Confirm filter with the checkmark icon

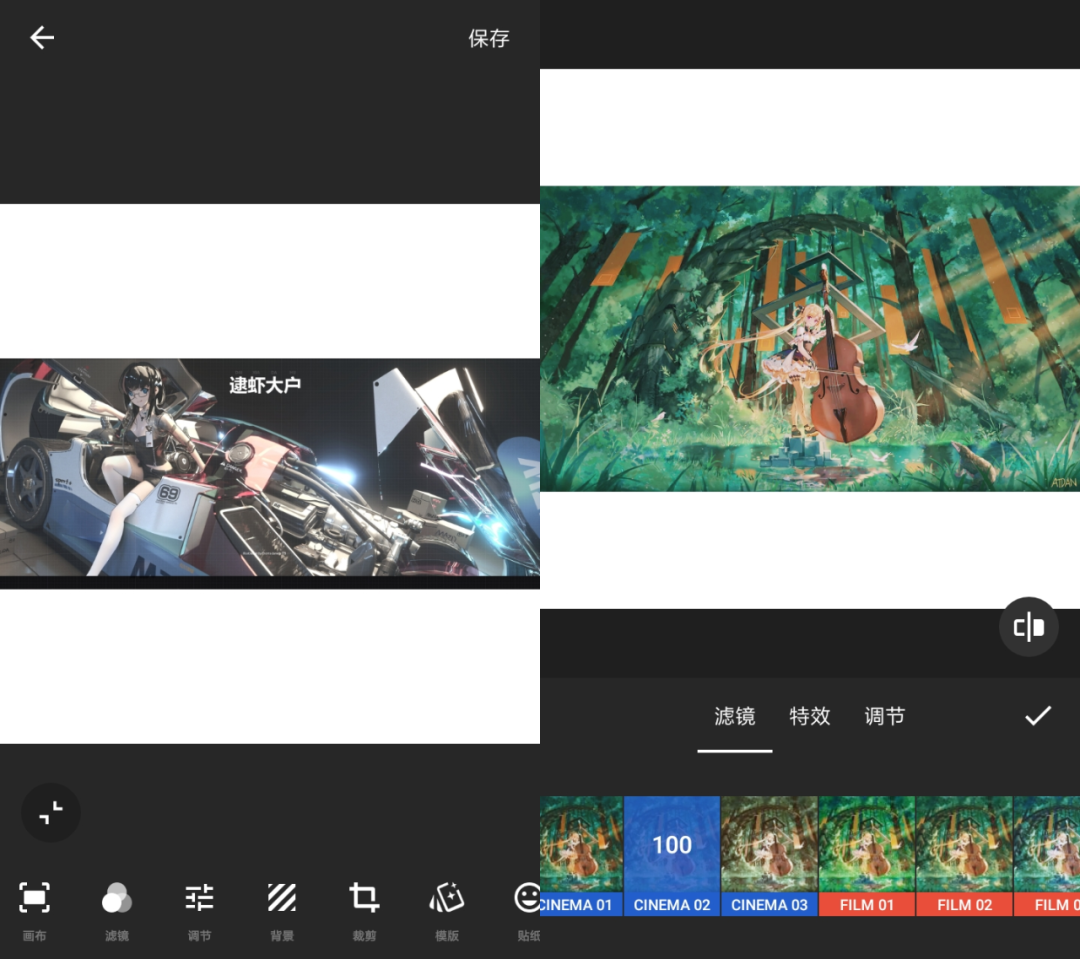click(1037, 716)
